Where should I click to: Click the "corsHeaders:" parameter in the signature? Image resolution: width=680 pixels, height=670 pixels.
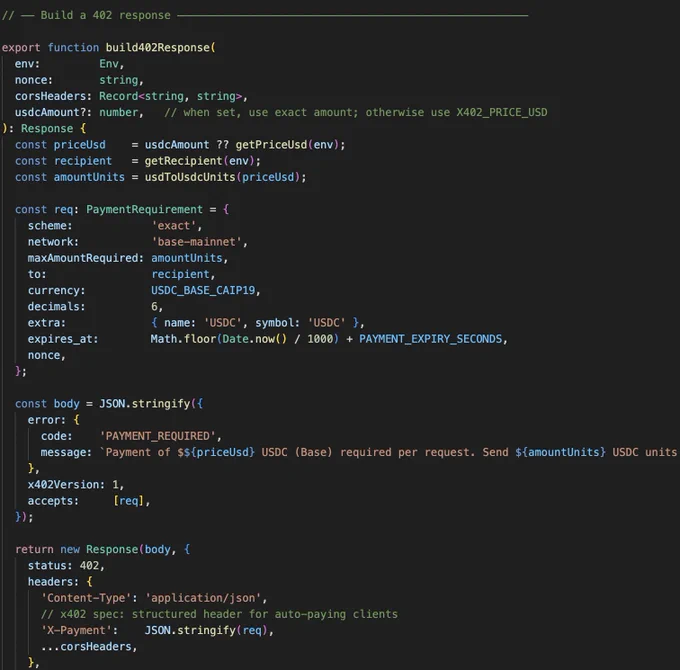click(54, 96)
